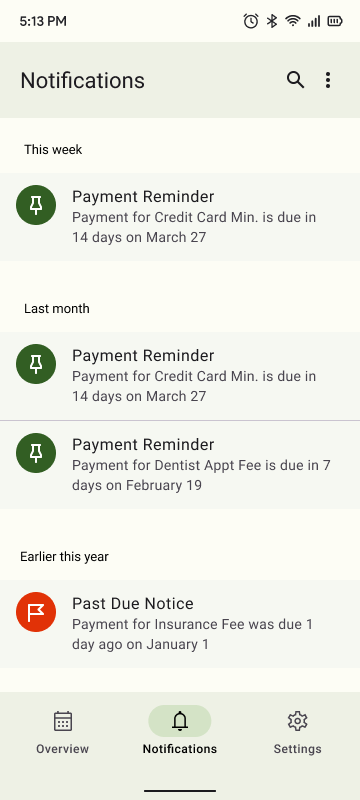Screen dimensions: 360x800
Task: Select the Notifications bell tab
Action: (180, 732)
